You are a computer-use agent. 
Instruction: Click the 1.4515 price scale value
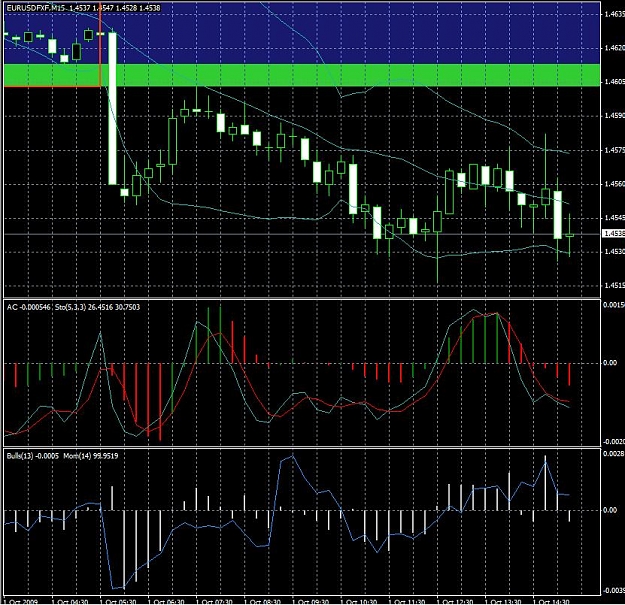[x=614, y=286]
